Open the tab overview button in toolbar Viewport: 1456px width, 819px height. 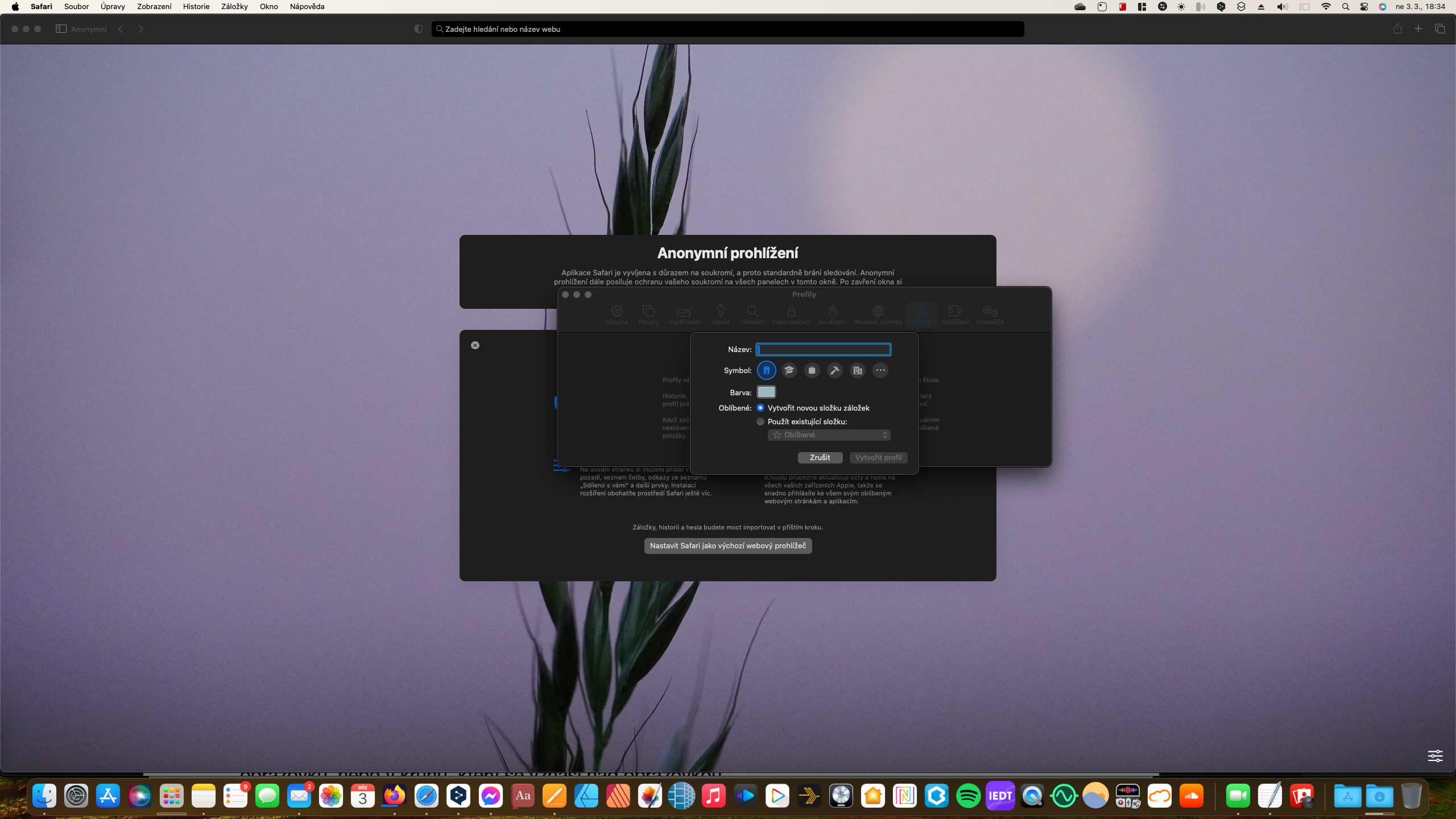(x=1440, y=29)
